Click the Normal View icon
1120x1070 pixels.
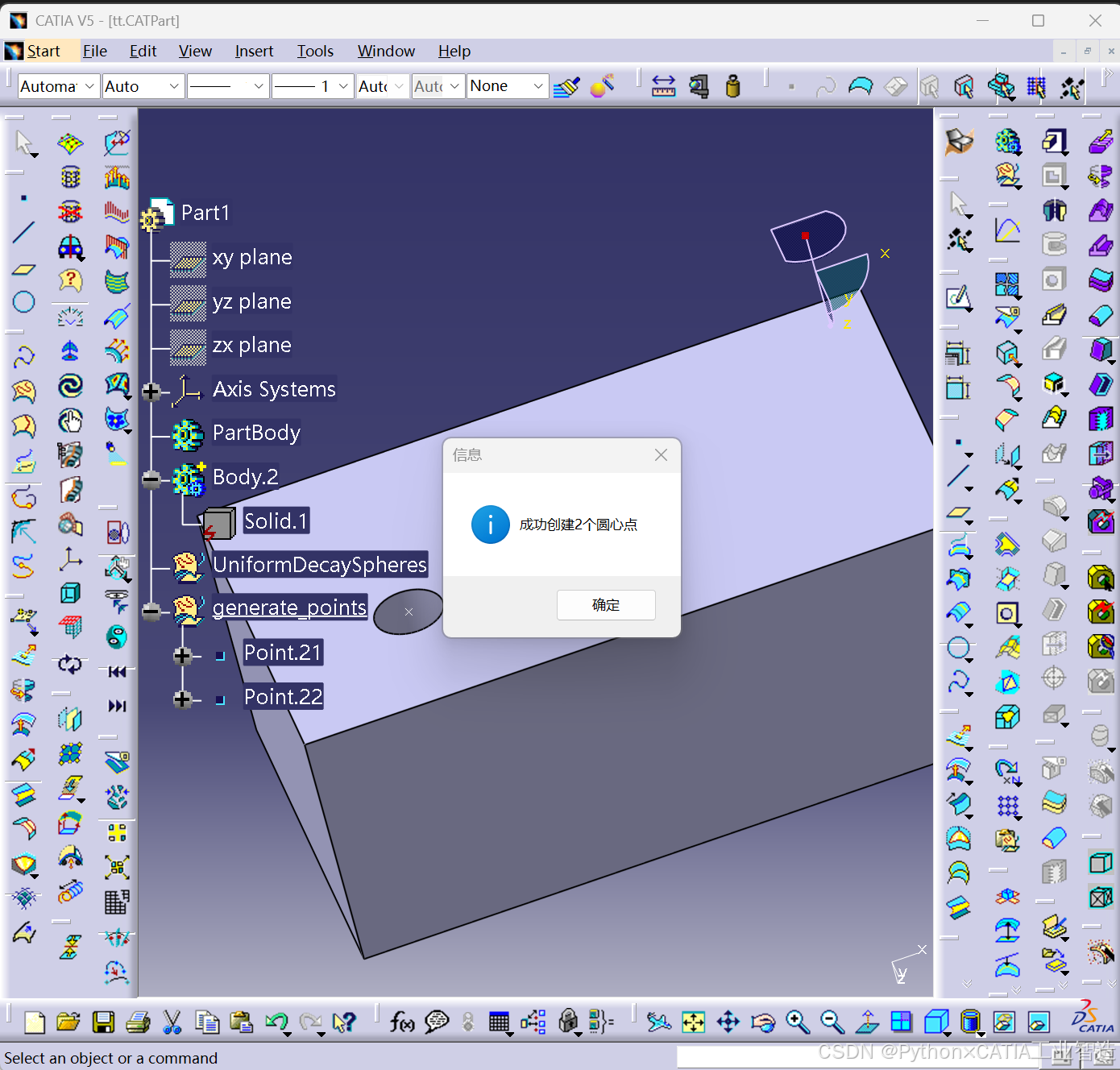[x=867, y=1022]
